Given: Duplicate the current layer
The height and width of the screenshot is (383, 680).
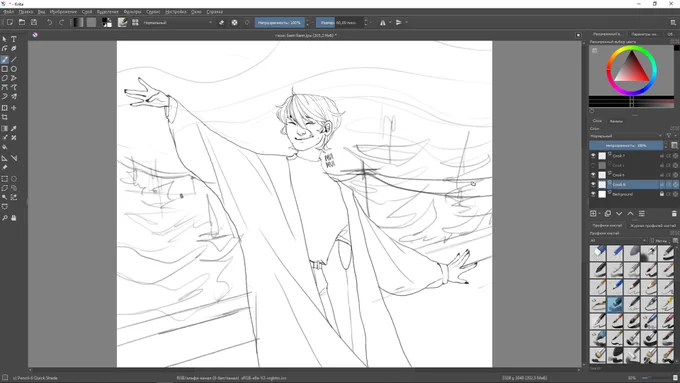Looking at the screenshot, I should (x=608, y=213).
